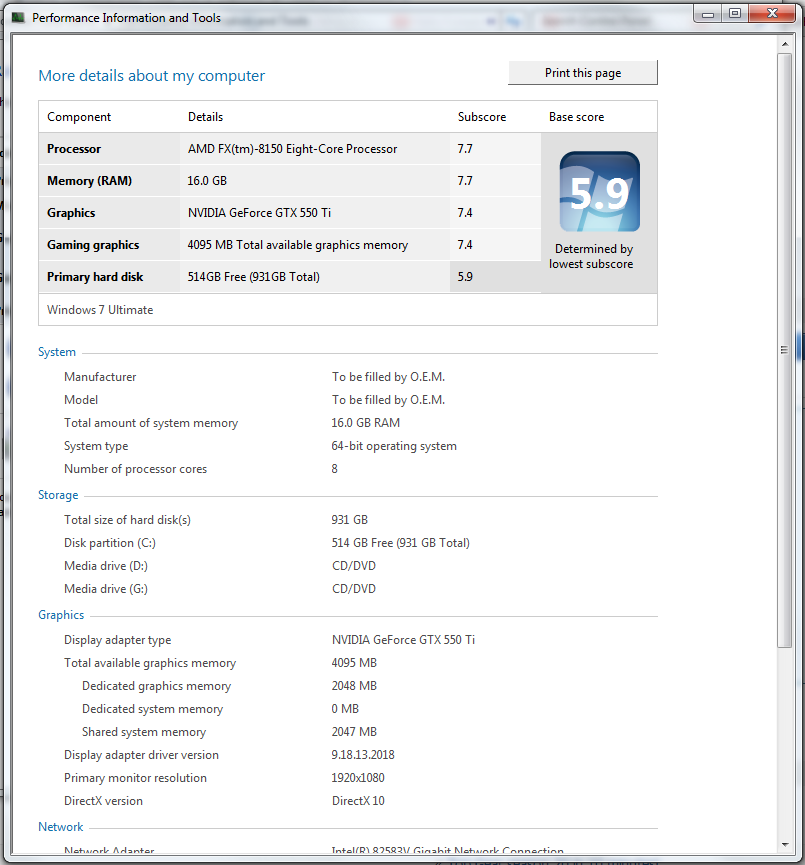Click the Storage section heading

(58, 495)
